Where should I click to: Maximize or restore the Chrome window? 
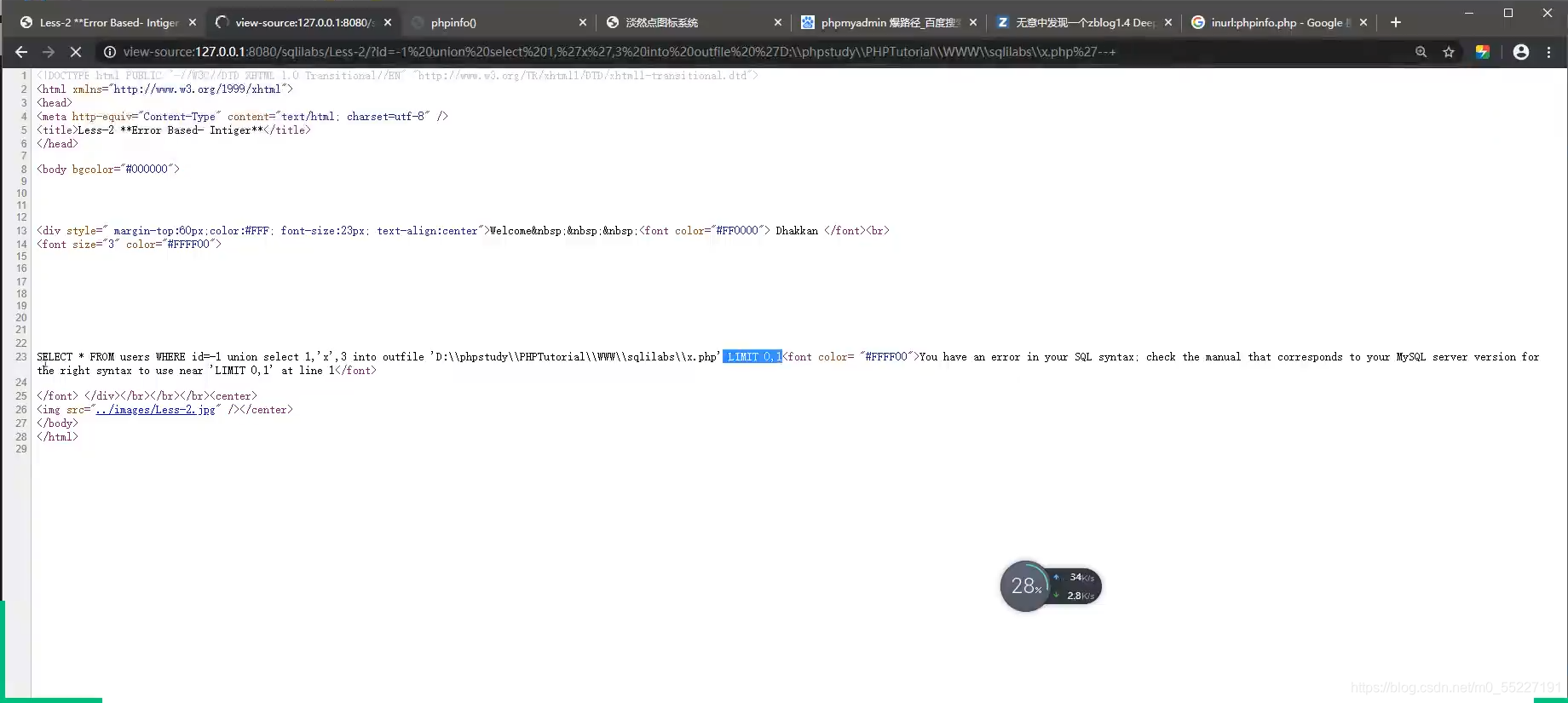point(1508,13)
